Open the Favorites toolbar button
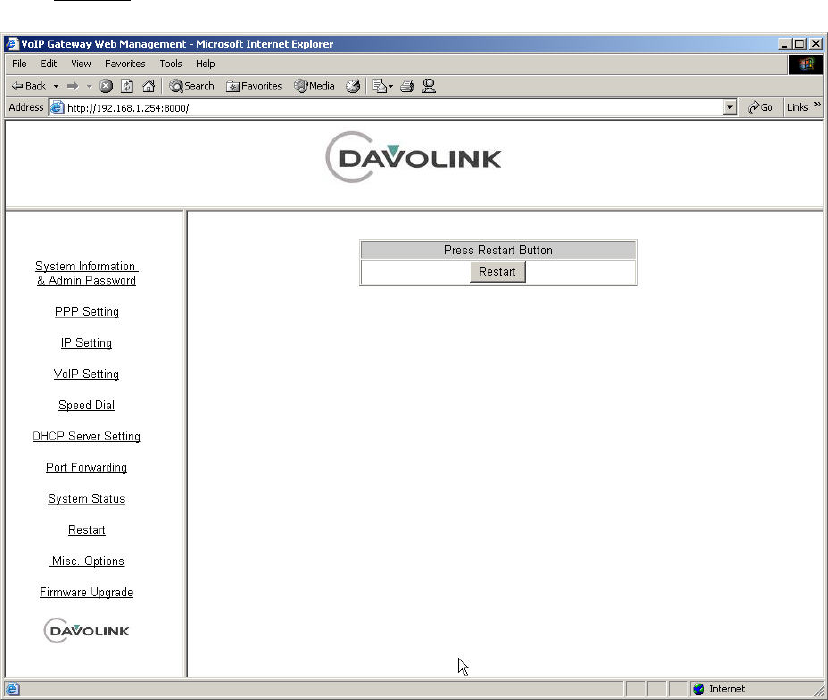This screenshot has height=700, width=828. pos(254,86)
